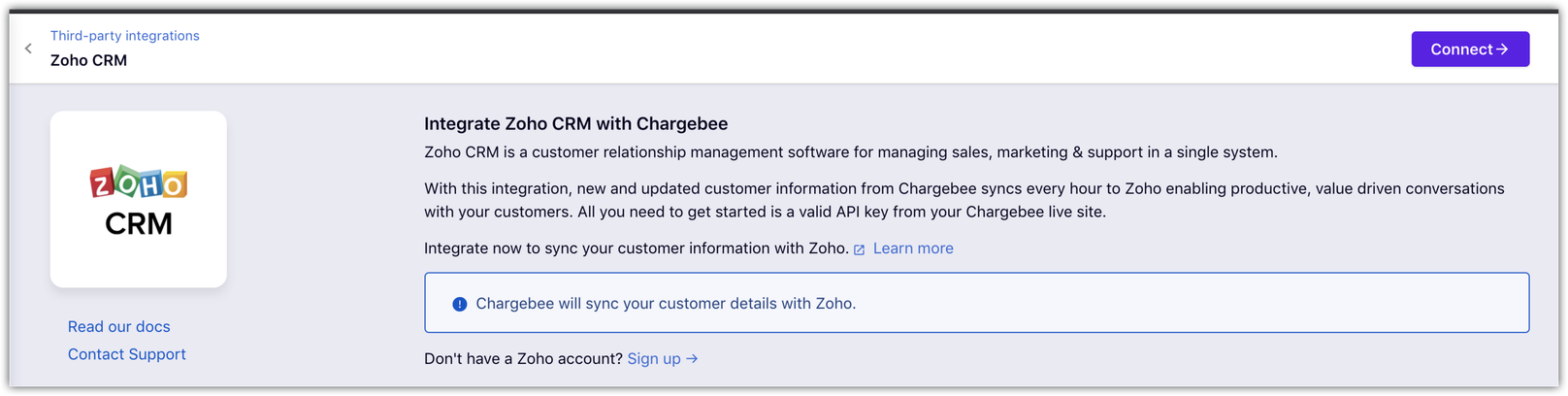Viewport: 1568px width, 396px height.
Task: Click the blue info icon in banner
Action: pos(460,304)
